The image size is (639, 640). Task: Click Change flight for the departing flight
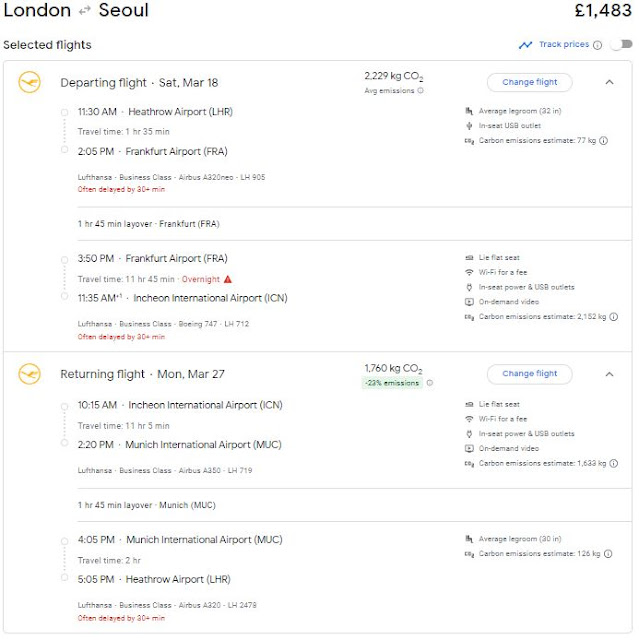(x=529, y=82)
